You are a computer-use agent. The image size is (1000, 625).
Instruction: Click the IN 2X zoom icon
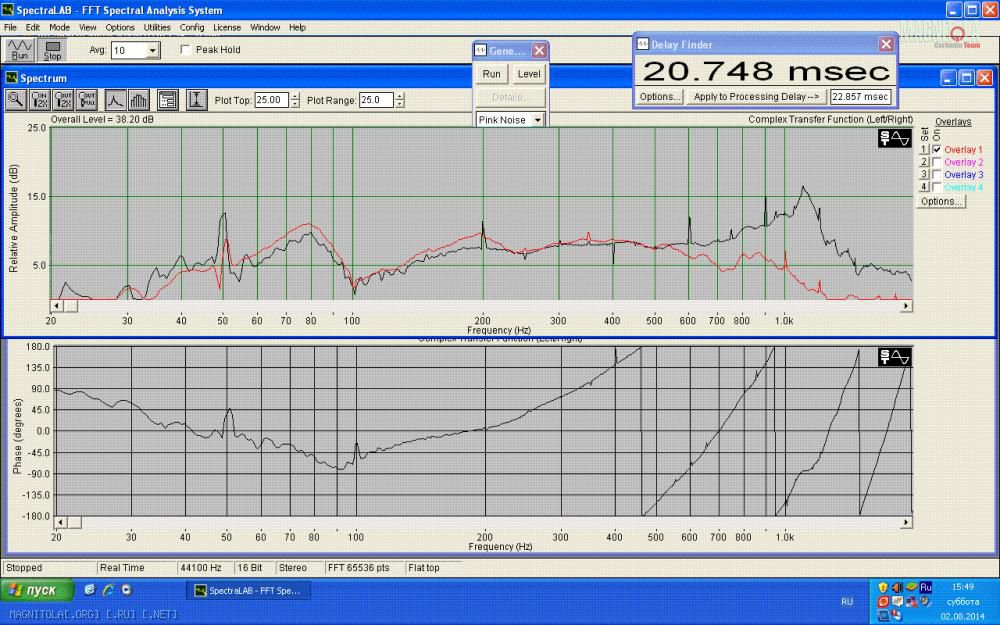pos(40,100)
